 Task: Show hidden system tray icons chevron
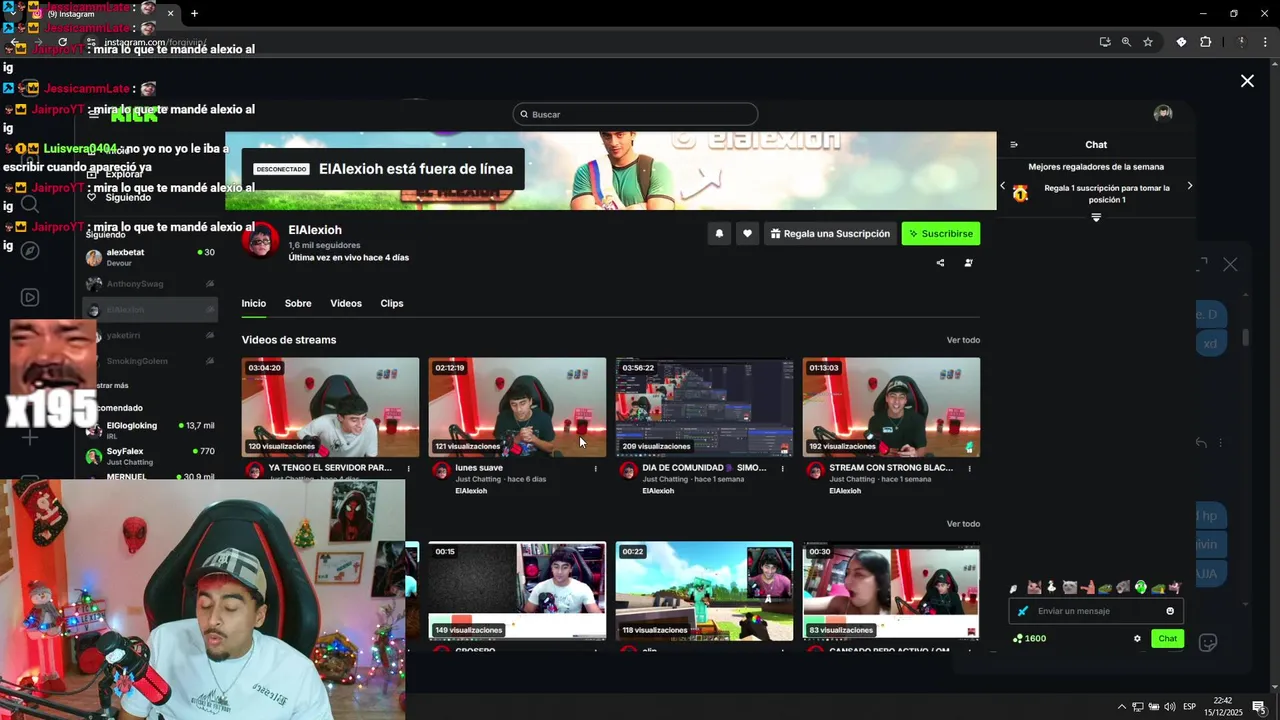point(1121,707)
